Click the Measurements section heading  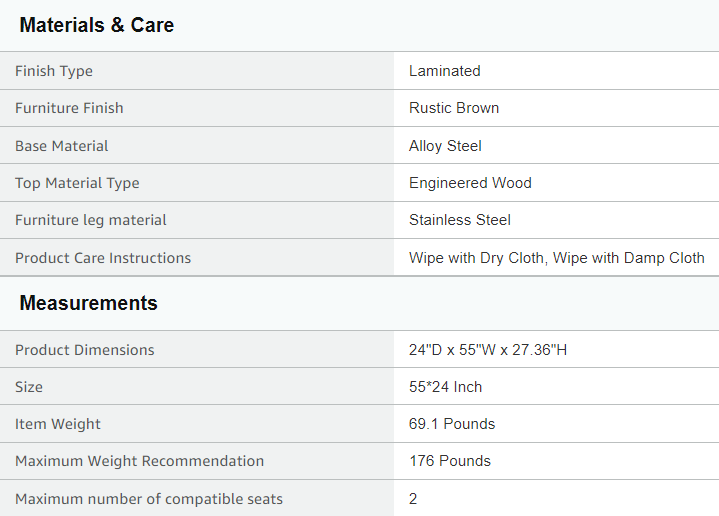click(89, 303)
